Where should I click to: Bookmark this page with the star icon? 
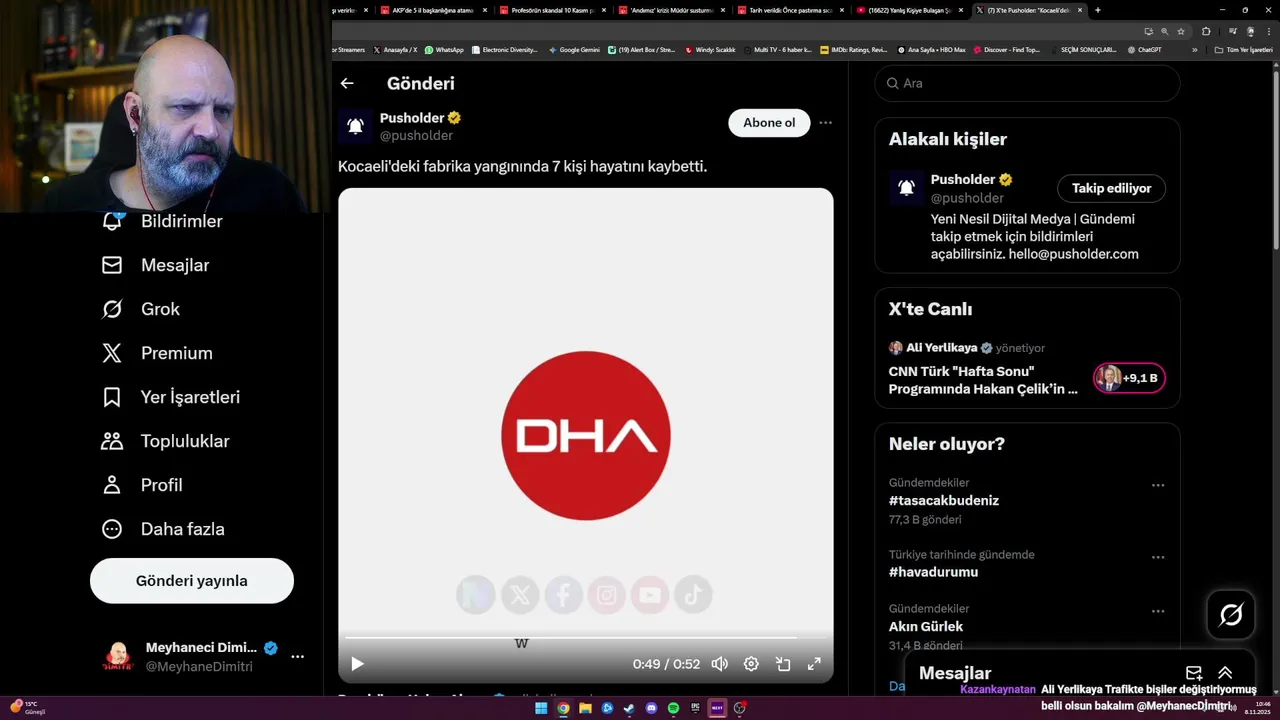[1182, 31]
